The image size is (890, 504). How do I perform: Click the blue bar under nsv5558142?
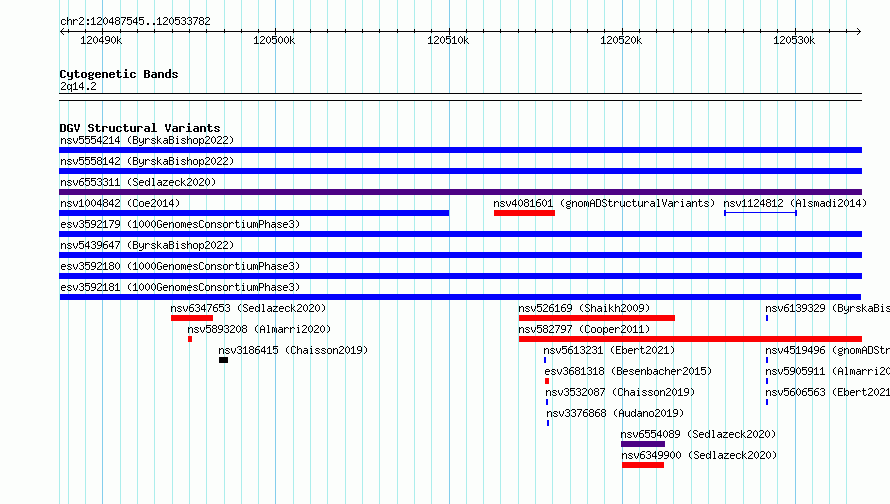[460, 171]
